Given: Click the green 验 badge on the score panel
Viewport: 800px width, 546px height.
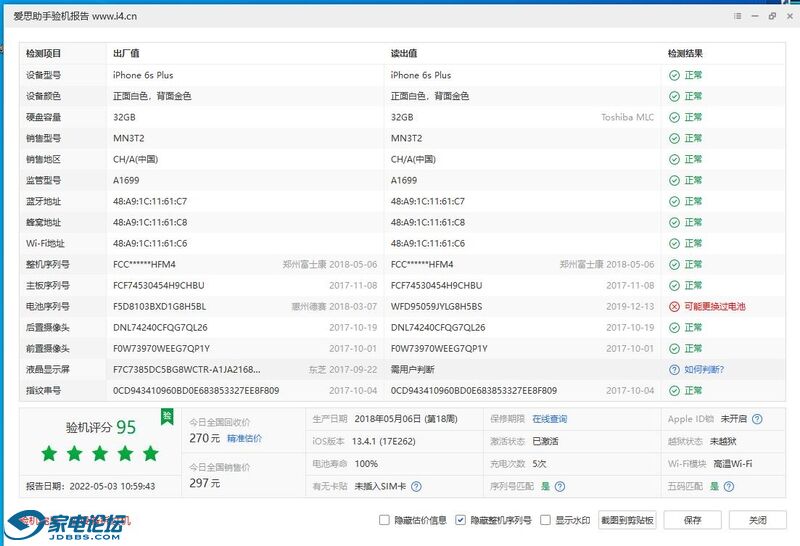Looking at the screenshot, I should [167, 416].
